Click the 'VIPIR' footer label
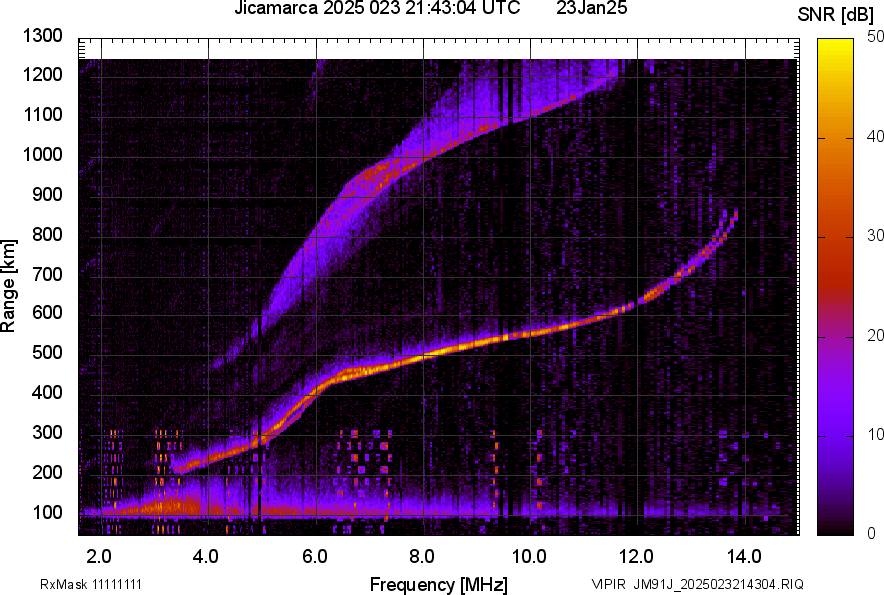 click(x=609, y=584)
